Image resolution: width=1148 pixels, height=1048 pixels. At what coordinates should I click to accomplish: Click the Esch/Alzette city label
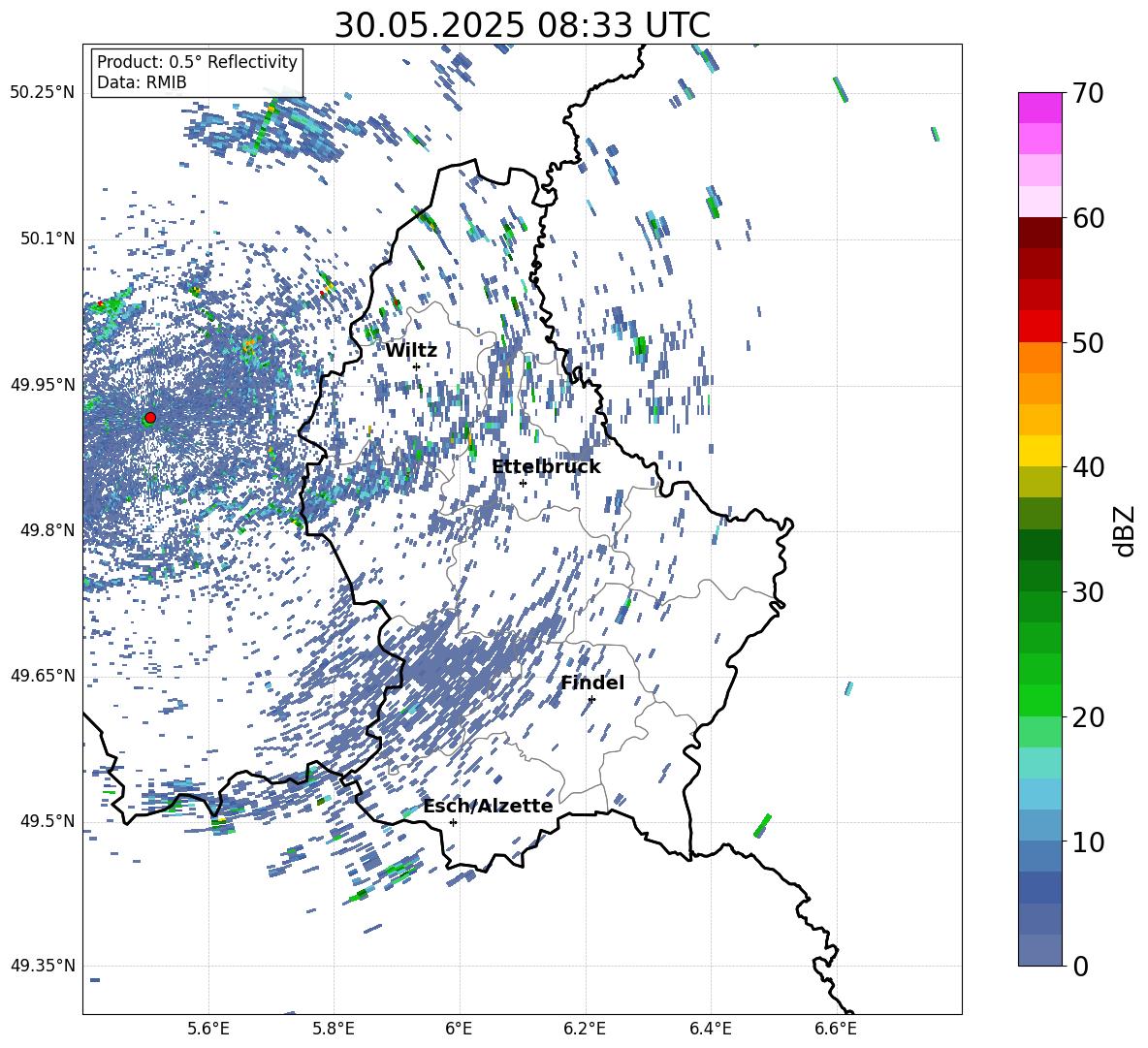[488, 806]
